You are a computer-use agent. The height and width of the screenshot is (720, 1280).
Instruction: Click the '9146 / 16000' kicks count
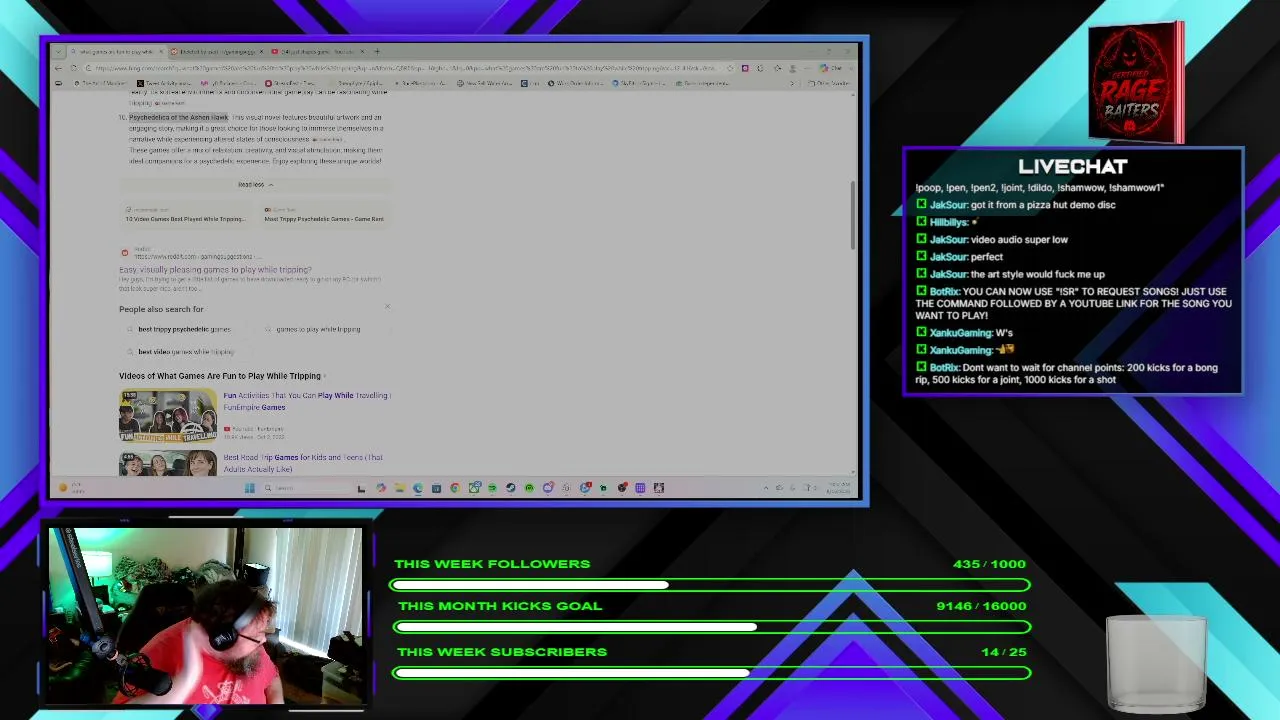coord(981,606)
